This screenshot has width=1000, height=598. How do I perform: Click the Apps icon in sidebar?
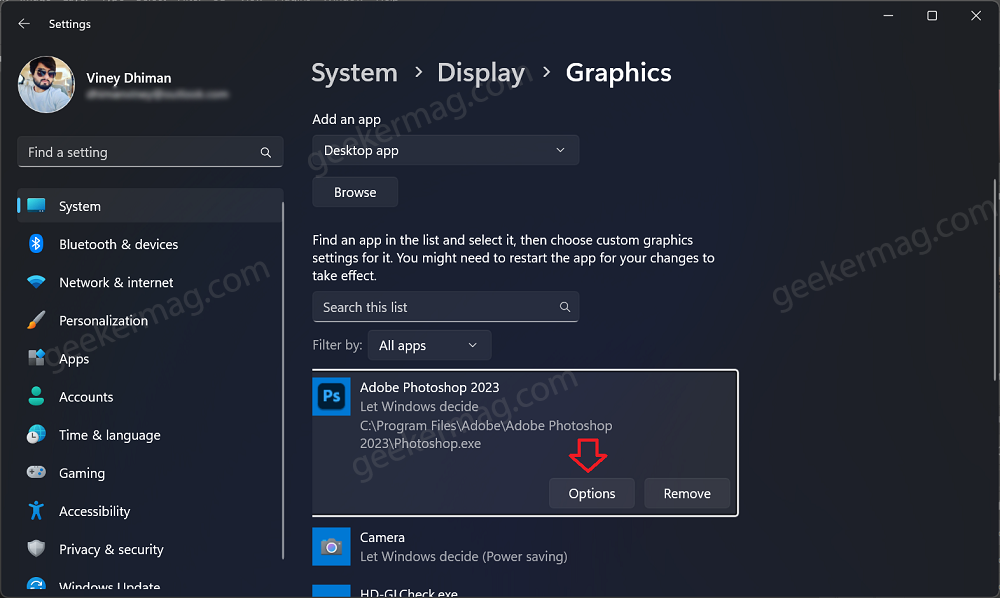[36, 358]
